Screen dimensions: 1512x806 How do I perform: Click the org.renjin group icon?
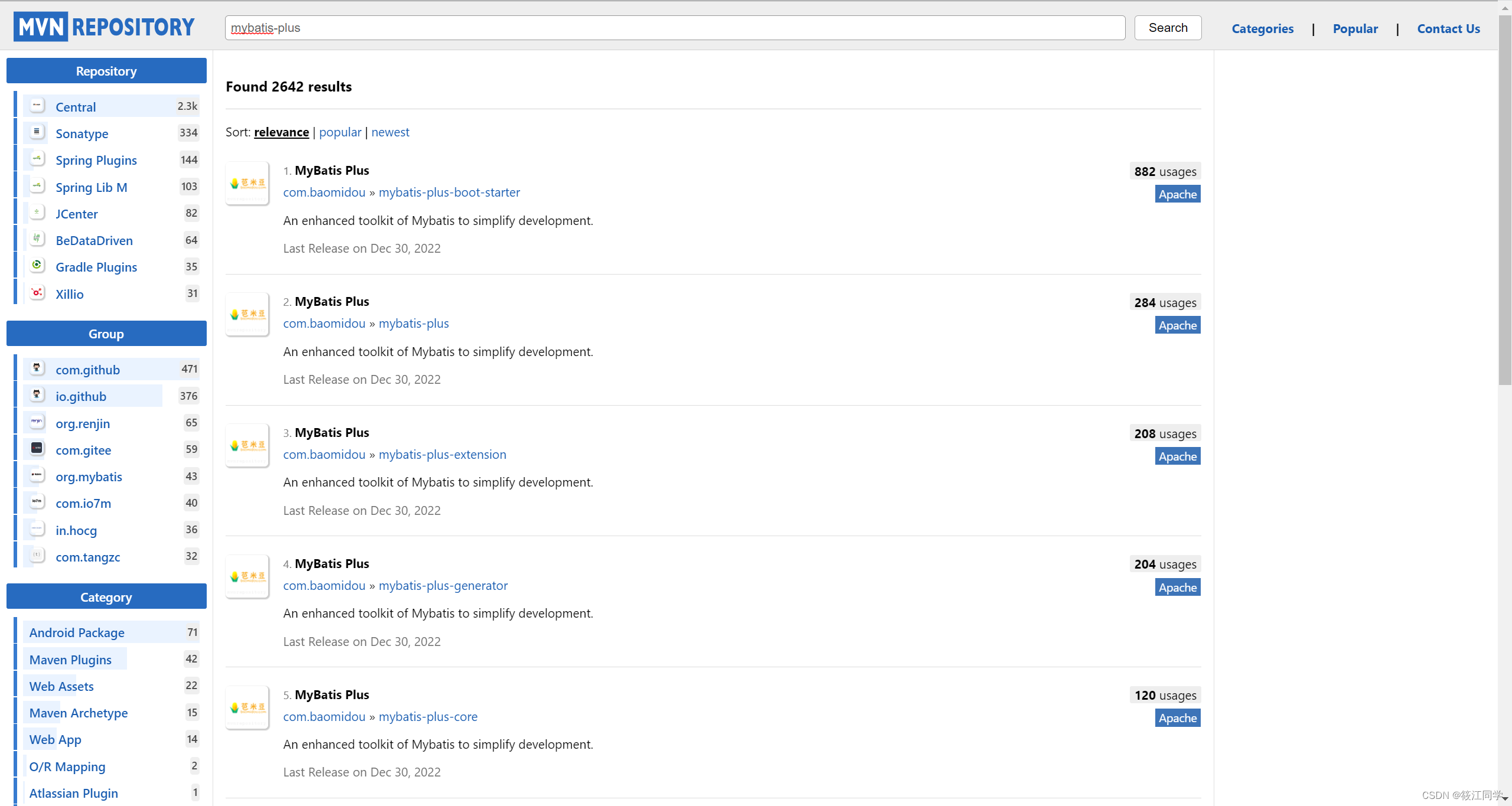tap(37, 422)
